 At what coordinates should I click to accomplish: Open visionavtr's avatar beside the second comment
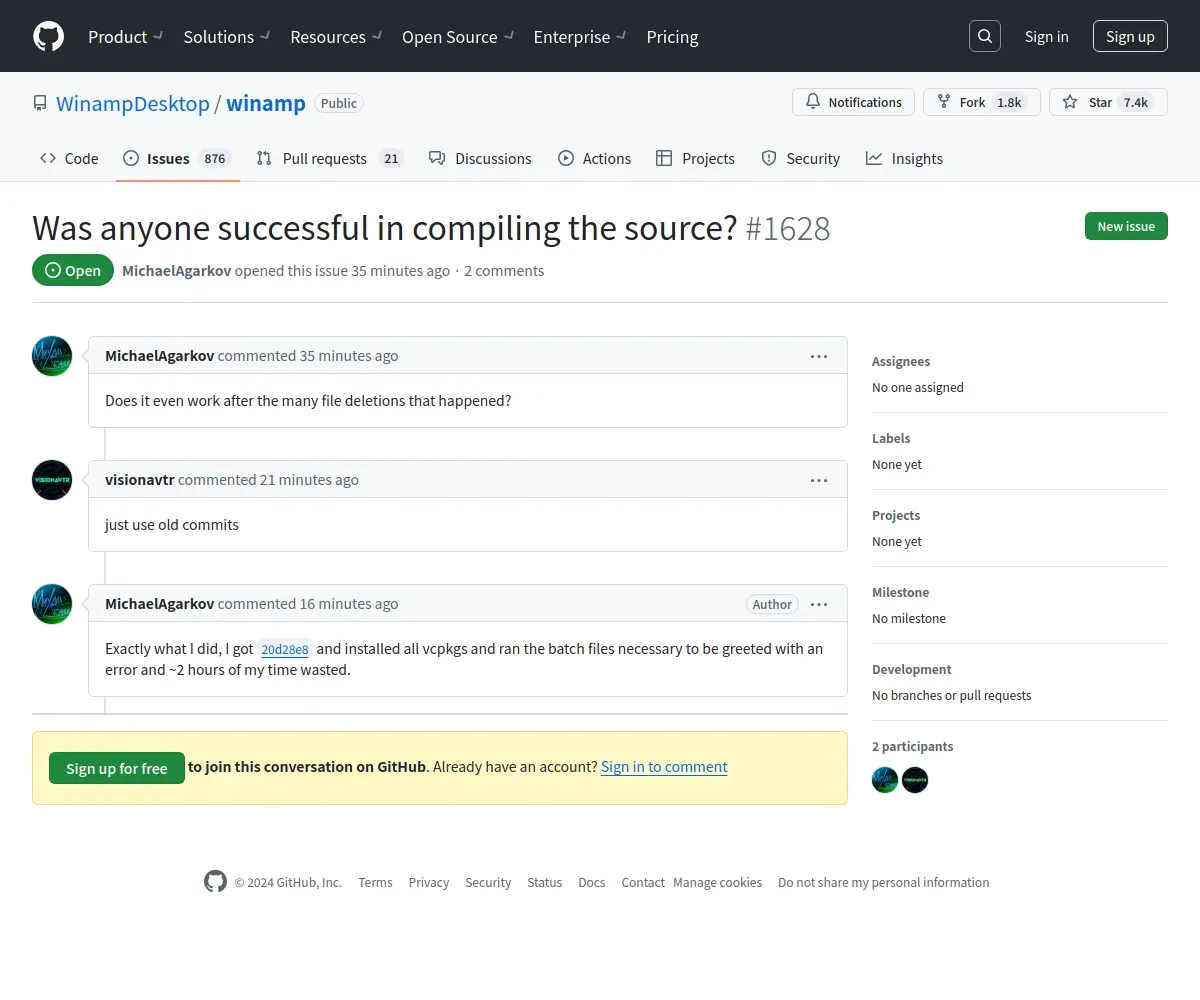point(52,480)
